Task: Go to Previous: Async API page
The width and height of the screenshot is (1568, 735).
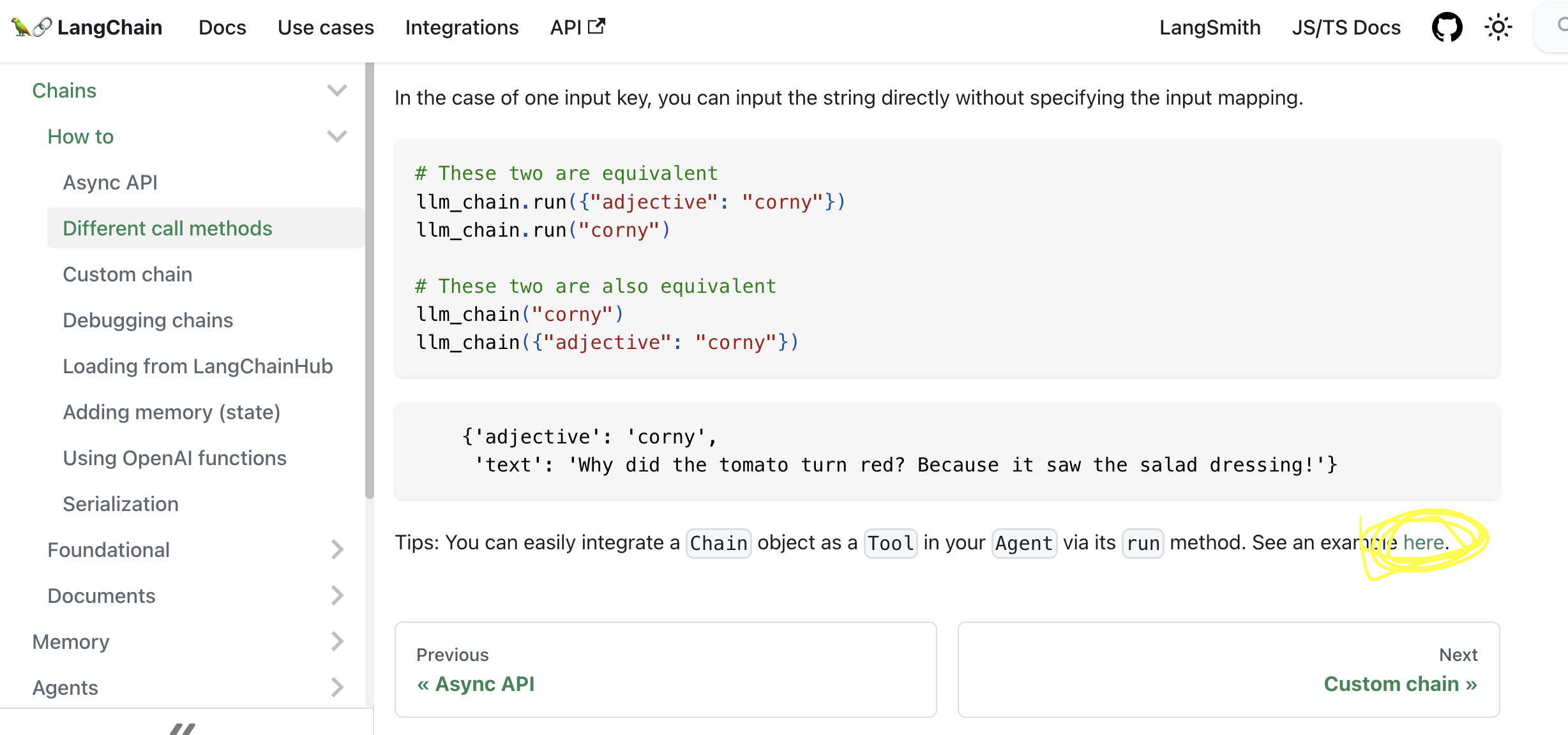Action: (476, 683)
